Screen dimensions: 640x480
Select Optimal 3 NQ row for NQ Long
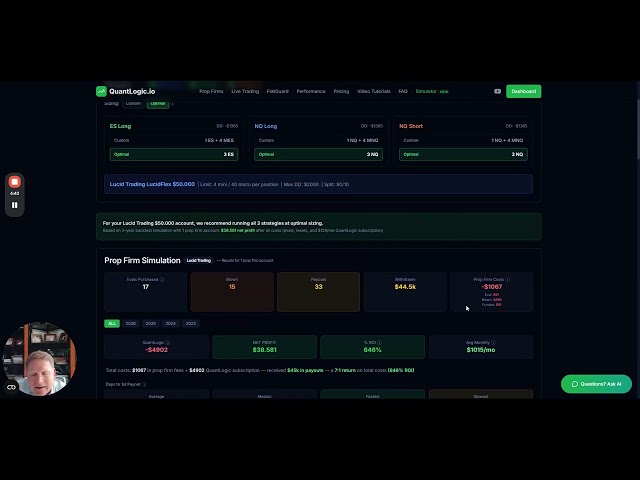coord(318,154)
